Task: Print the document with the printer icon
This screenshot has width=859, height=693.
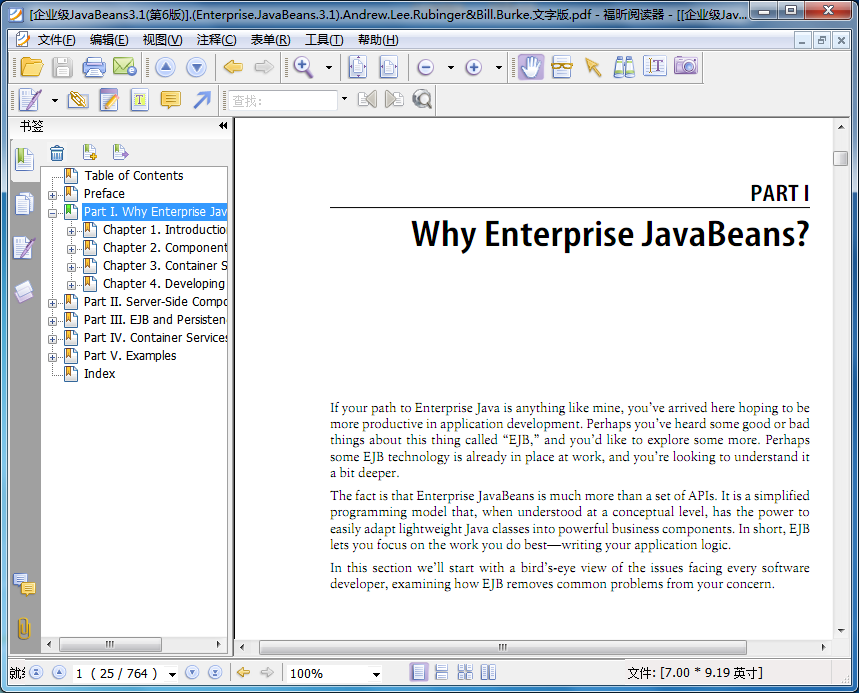Action: point(94,67)
